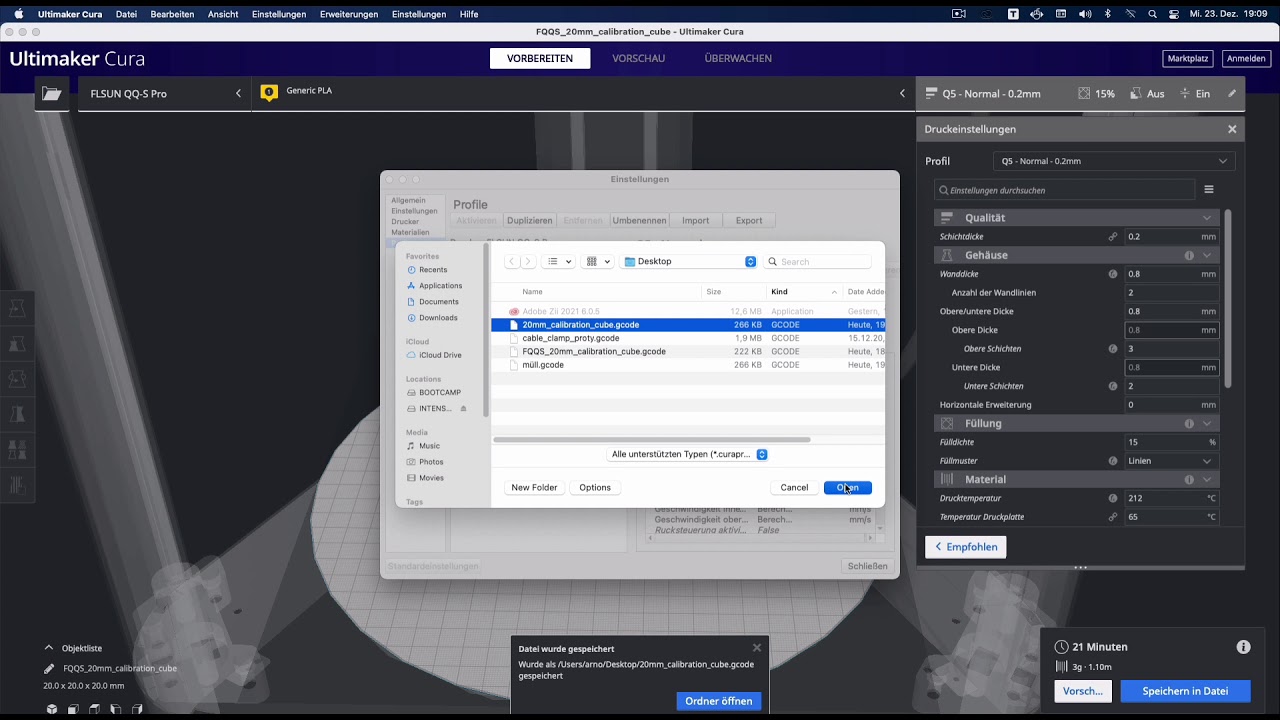Click the Anmelden button
Viewport: 1280px width, 720px height.
coord(1246,58)
